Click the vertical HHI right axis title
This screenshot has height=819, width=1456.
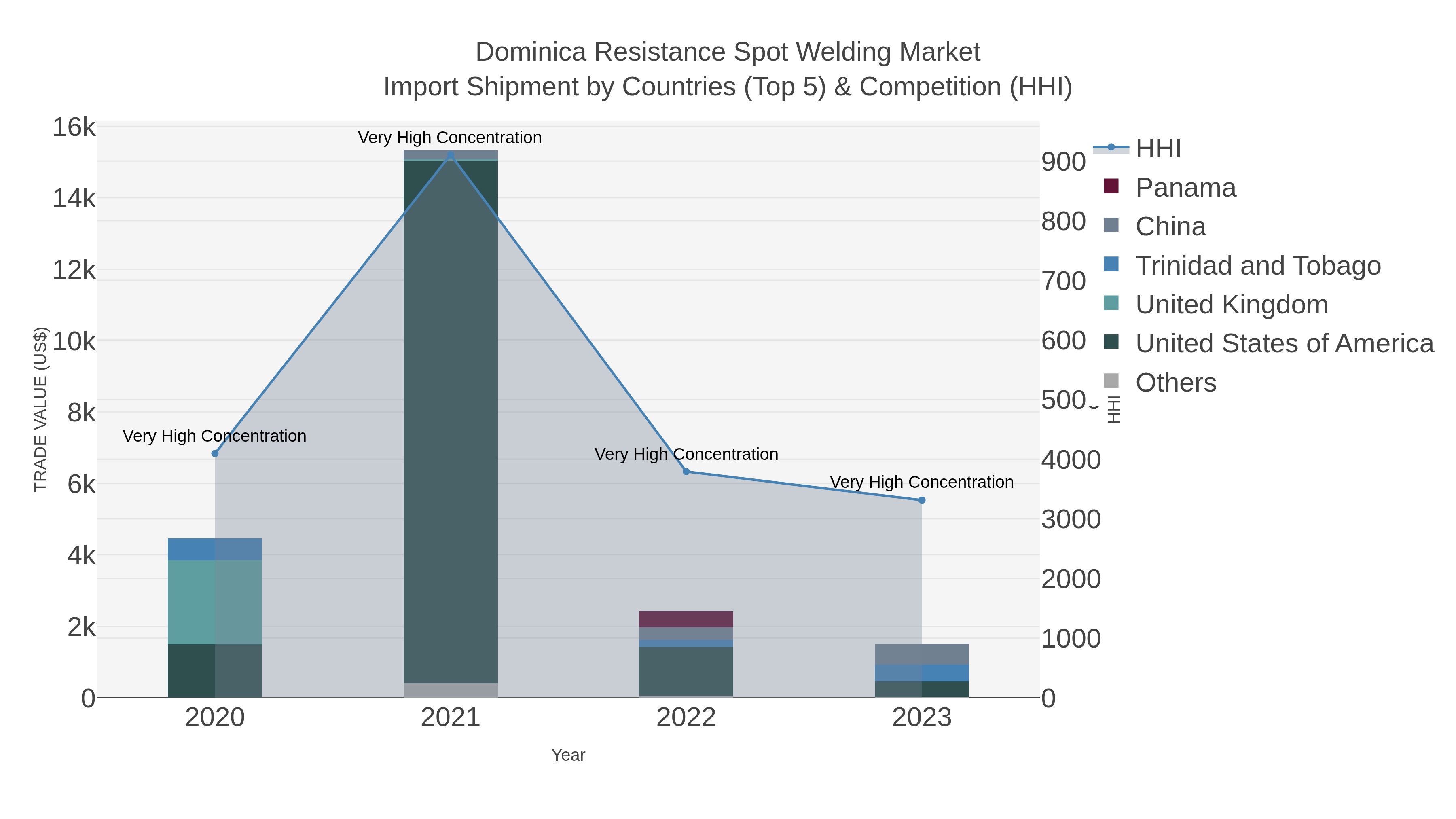[1113, 409]
